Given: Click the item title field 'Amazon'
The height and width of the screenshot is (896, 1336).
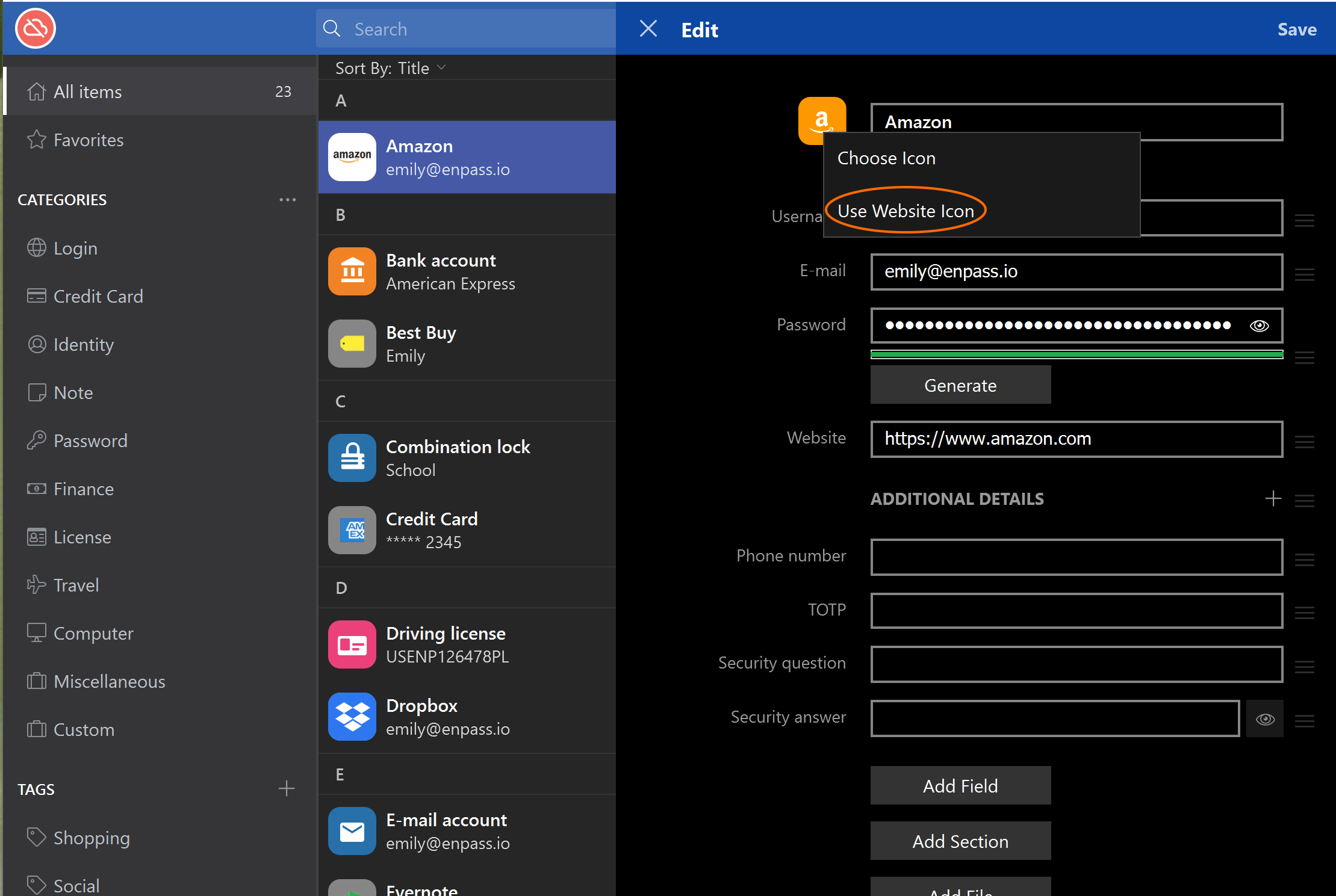Looking at the screenshot, I should pyautogui.click(x=1077, y=122).
